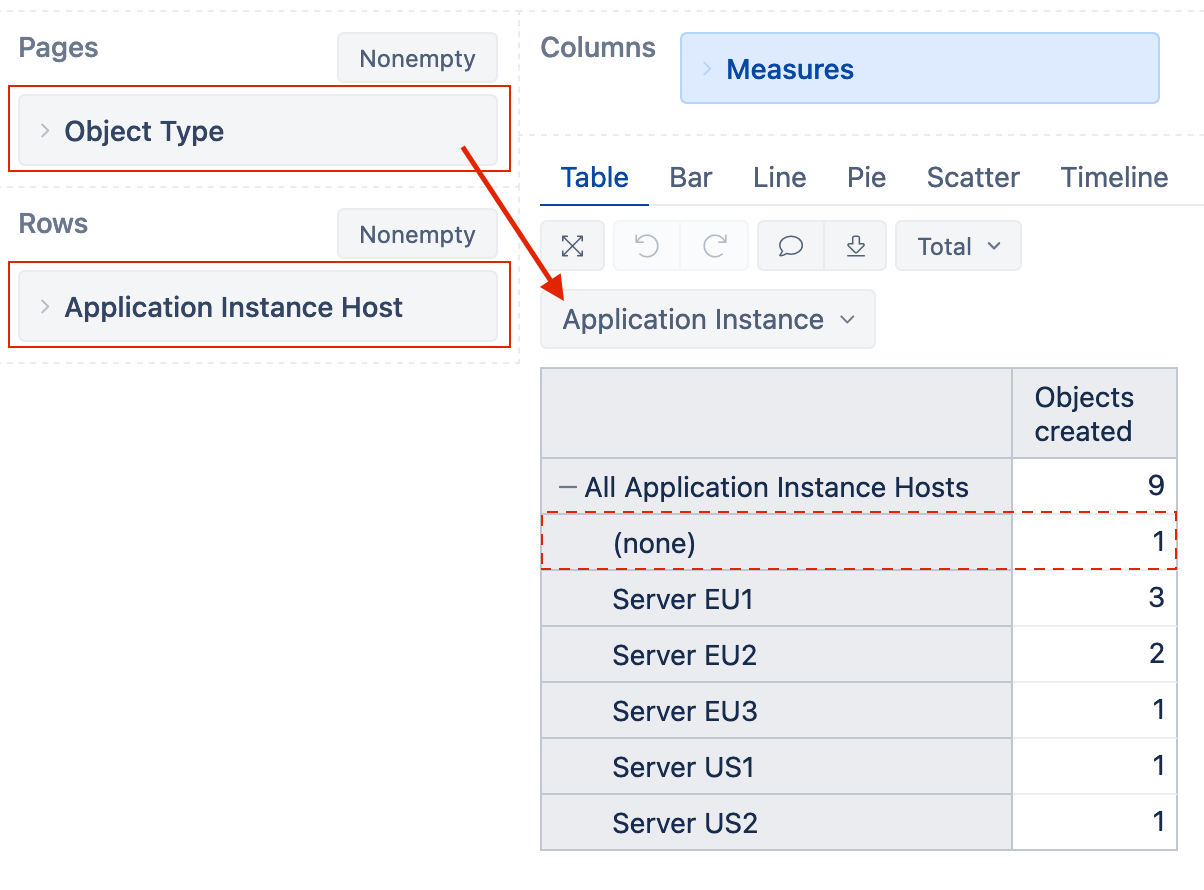Image resolution: width=1204 pixels, height=890 pixels.
Task: Expand the Object Type dimension chevron
Action: (x=45, y=131)
